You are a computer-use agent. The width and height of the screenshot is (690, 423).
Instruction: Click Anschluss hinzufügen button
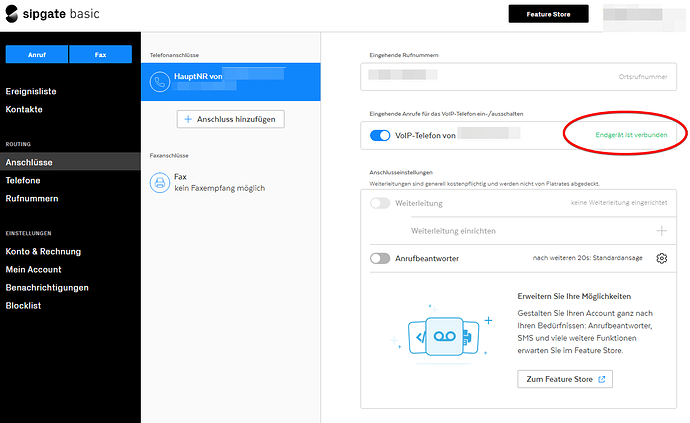(231, 119)
